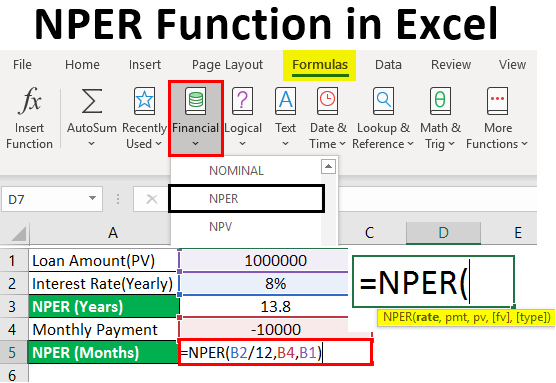Switch to the View tab
Viewport: 556px width, 383px height.
point(512,65)
